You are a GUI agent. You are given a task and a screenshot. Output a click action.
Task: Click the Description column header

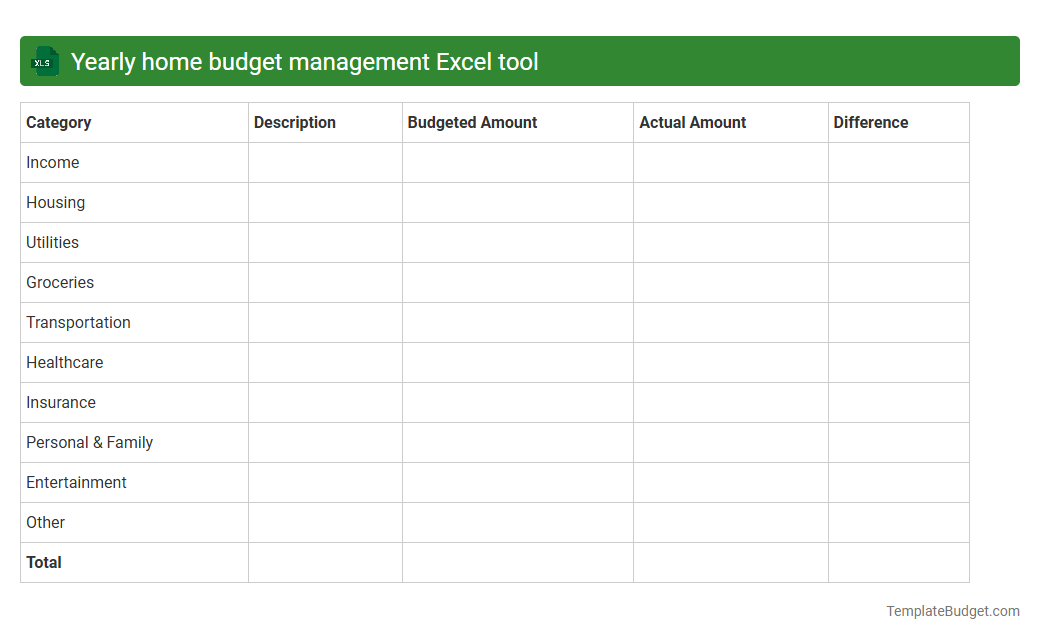pyautogui.click(x=294, y=122)
